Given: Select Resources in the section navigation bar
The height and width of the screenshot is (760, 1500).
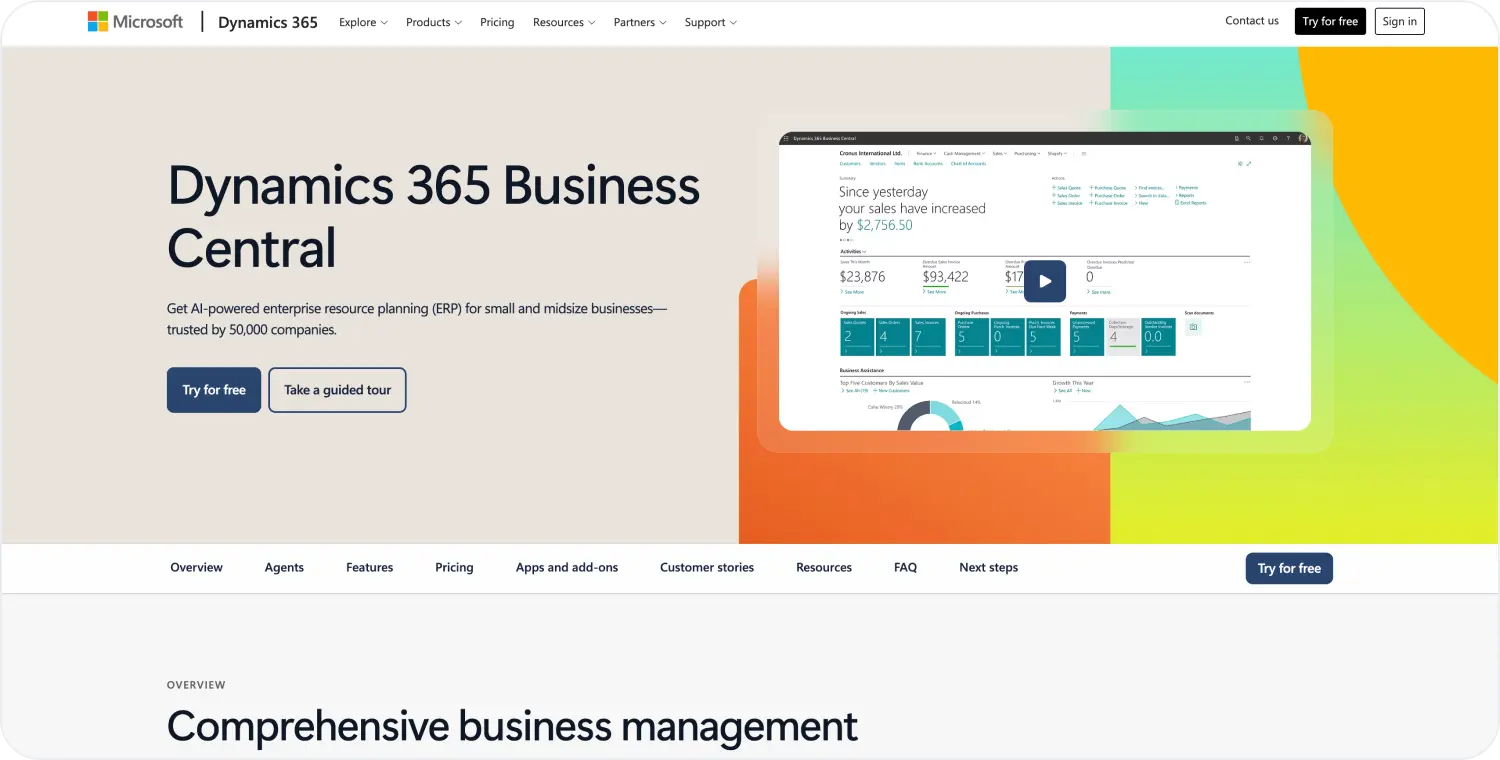Looking at the screenshot, I should 824,567.
